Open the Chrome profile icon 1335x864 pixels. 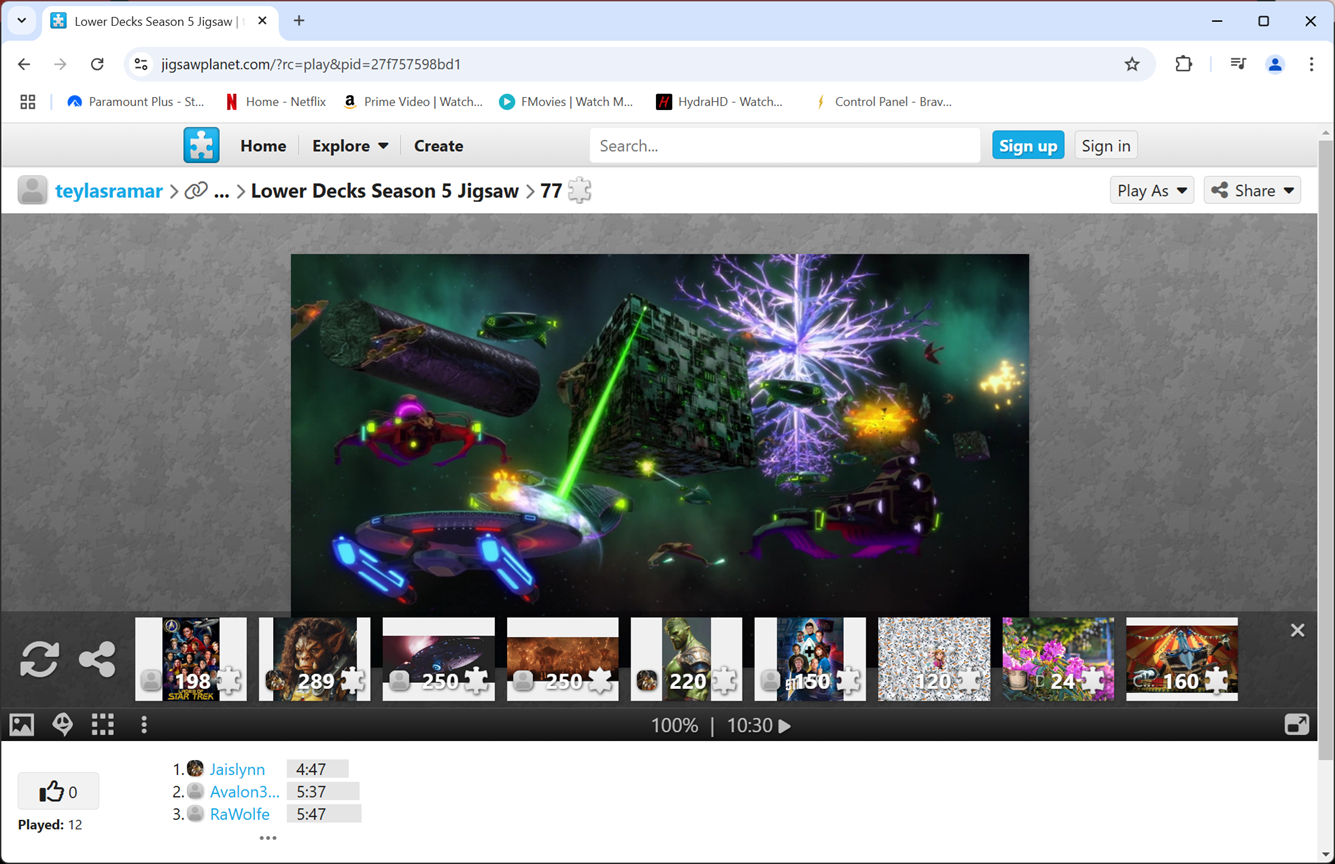click(x=1275, y=64)
